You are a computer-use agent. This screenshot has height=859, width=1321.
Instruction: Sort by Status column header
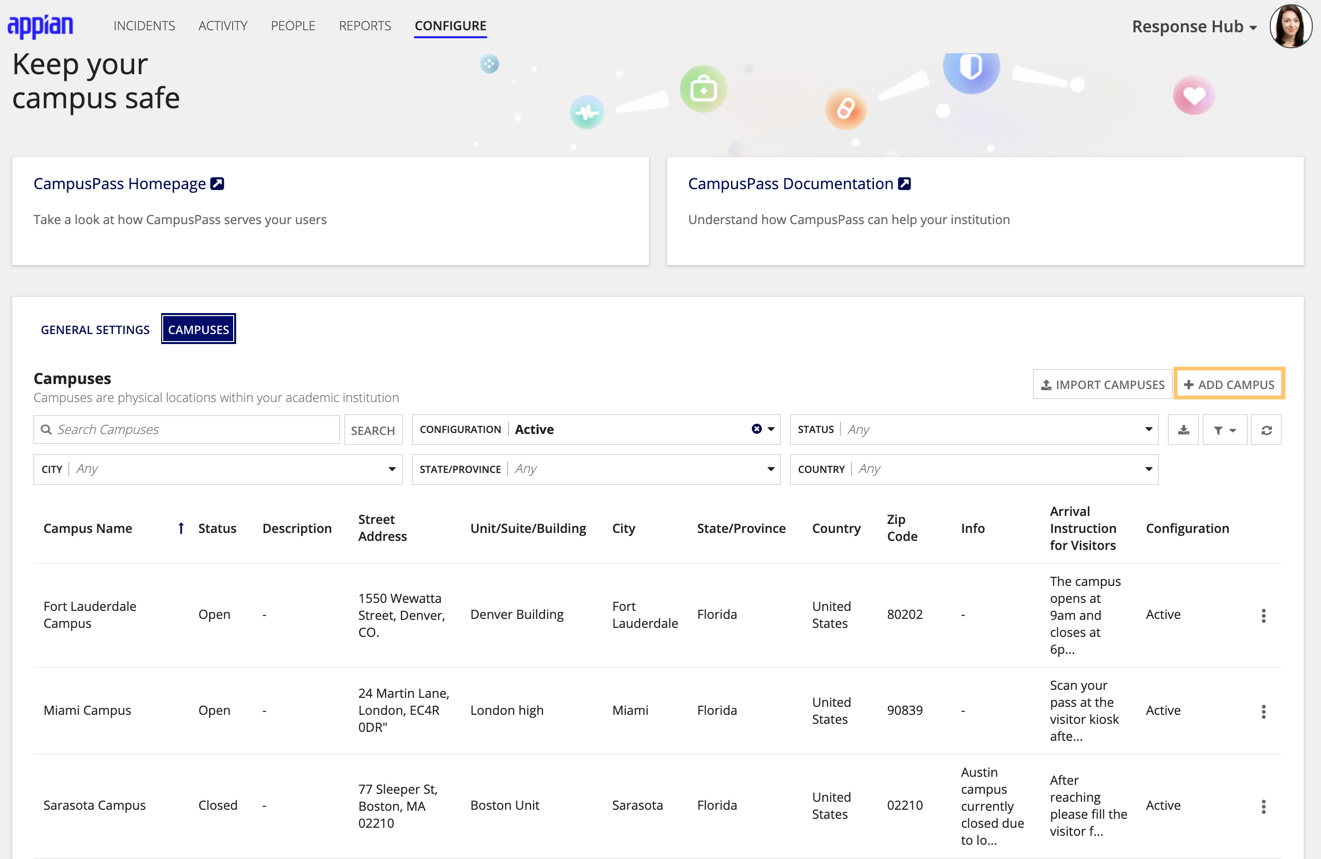(217, 528)
